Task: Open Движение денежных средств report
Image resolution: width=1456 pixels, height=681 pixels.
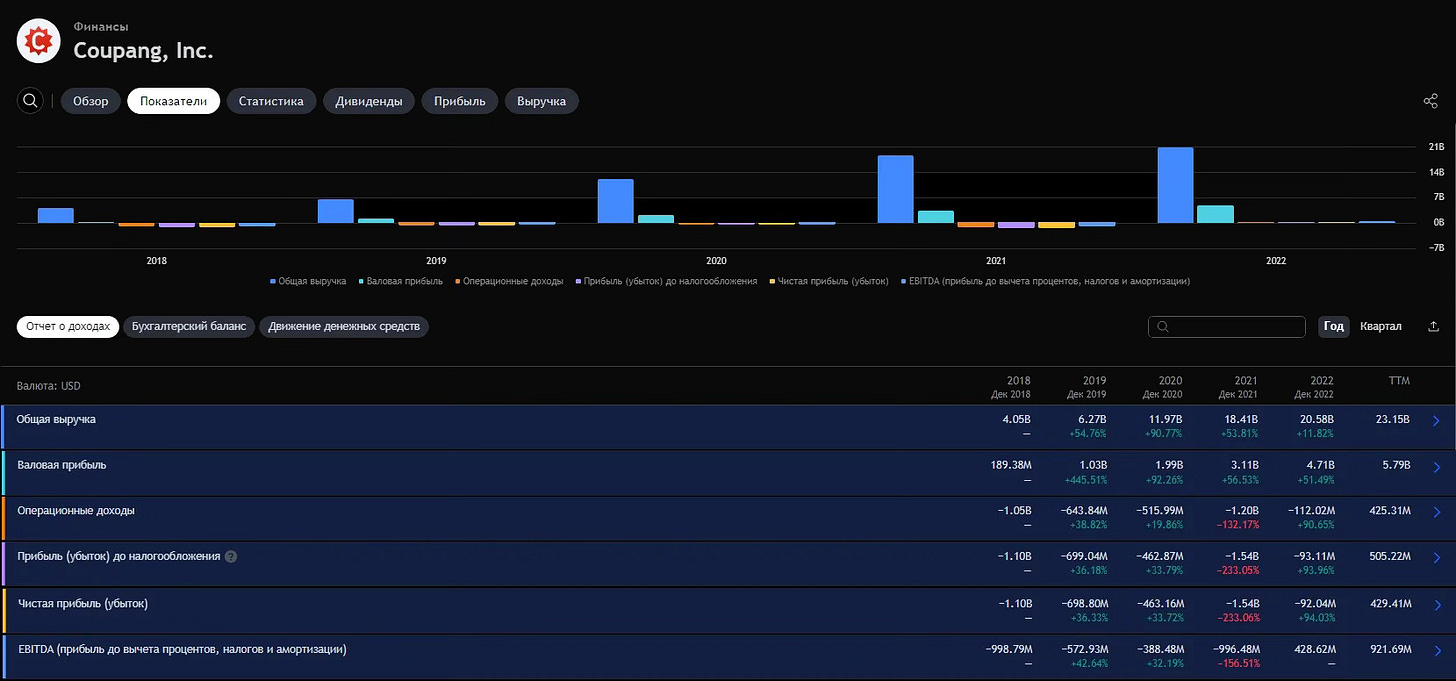Action: 344,327
